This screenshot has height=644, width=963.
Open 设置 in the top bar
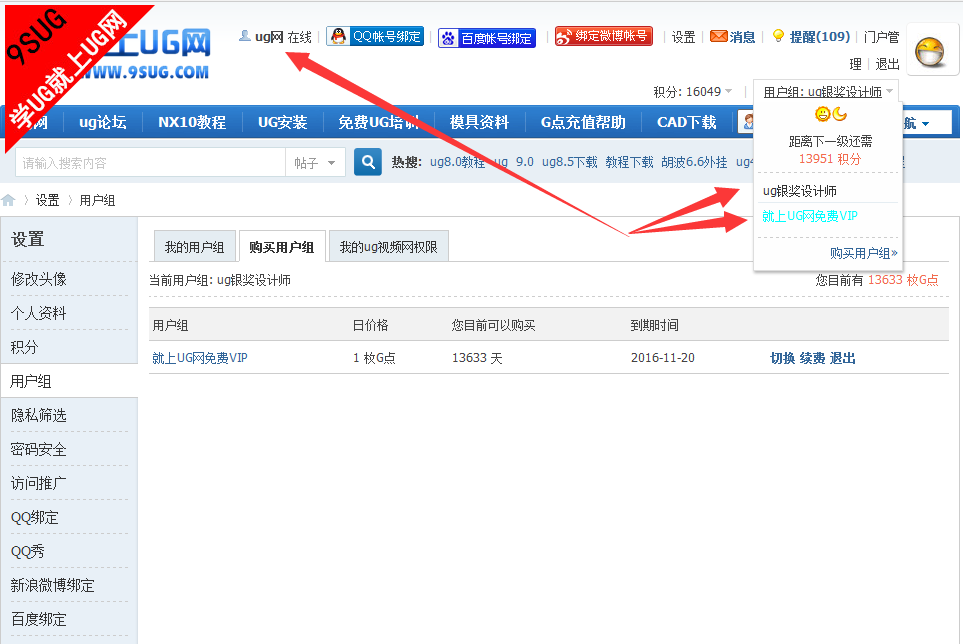pyautogui.click(x=683, y=37)
